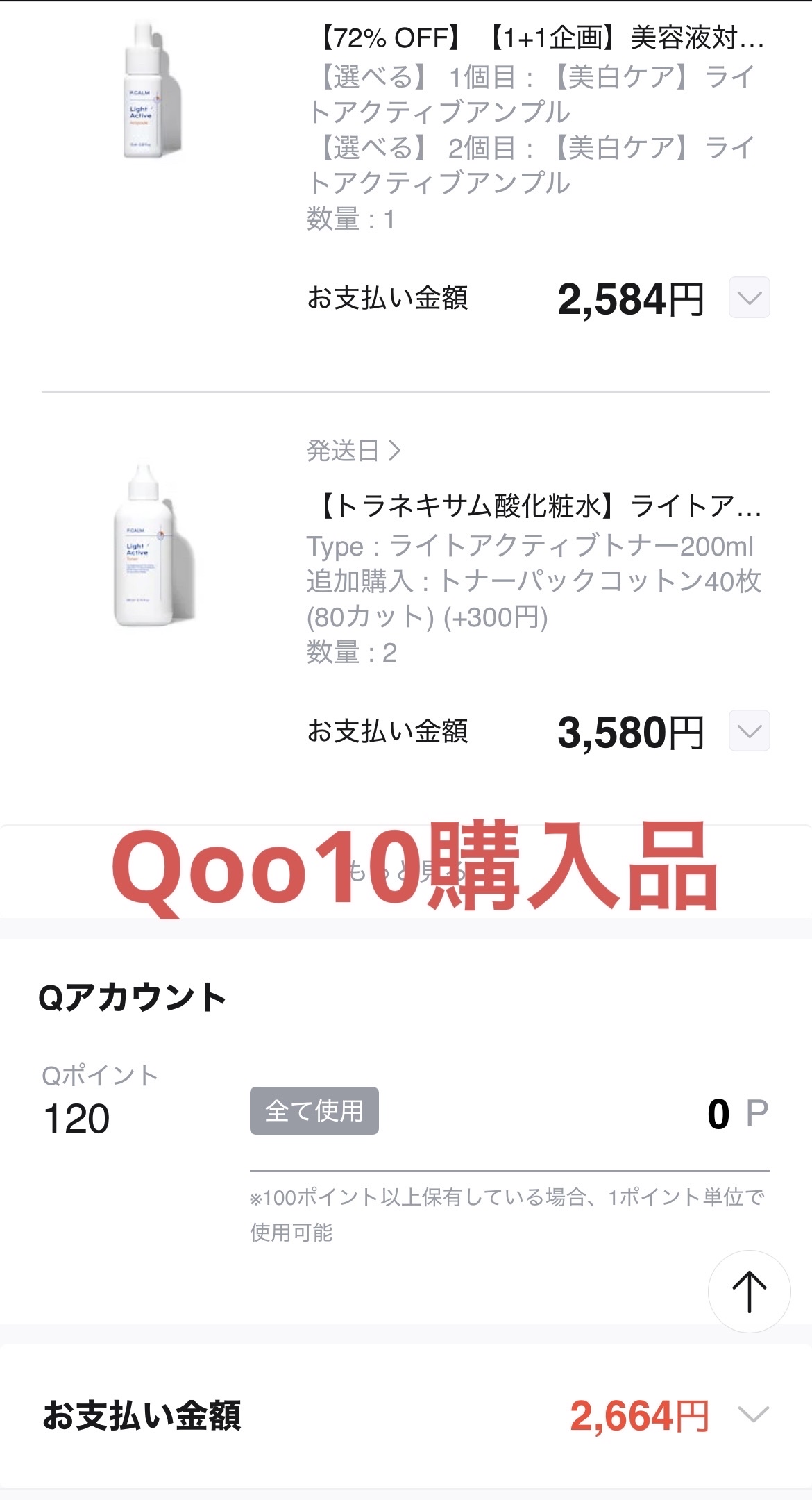The width and height of the screenshot is (812, 1500).
Task: Expand the chevron beside 2,584円
Action: [749, 298]
